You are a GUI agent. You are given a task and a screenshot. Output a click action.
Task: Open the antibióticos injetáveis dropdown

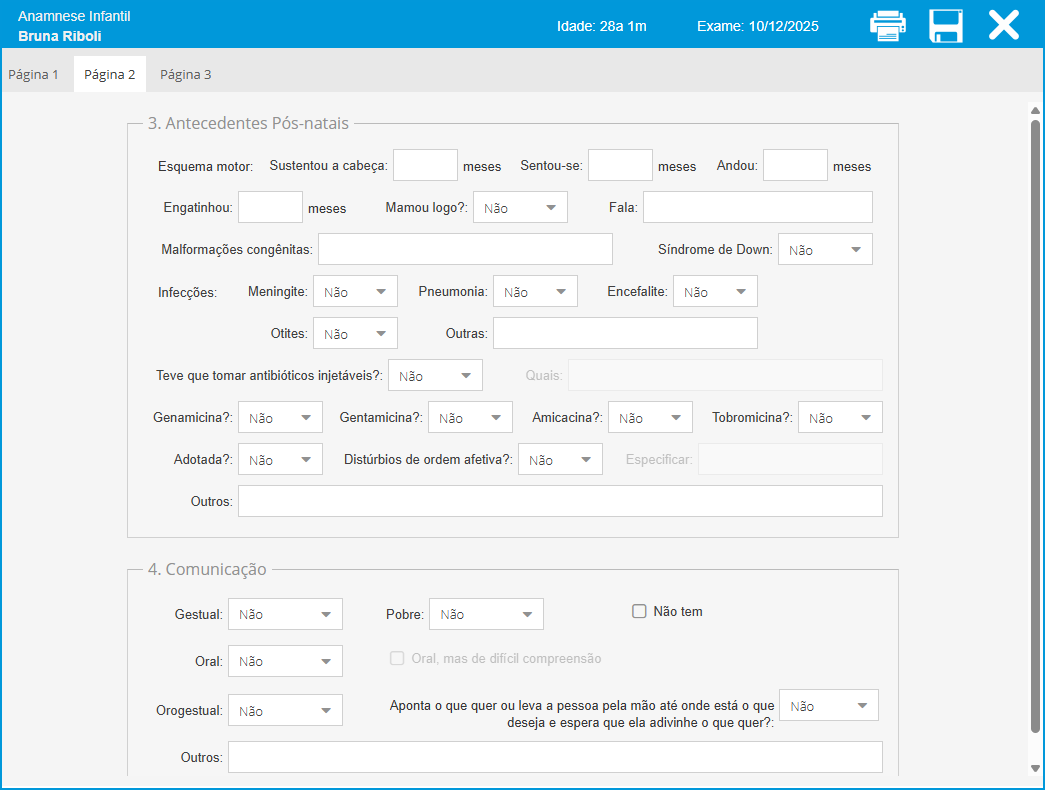(435, 375)
